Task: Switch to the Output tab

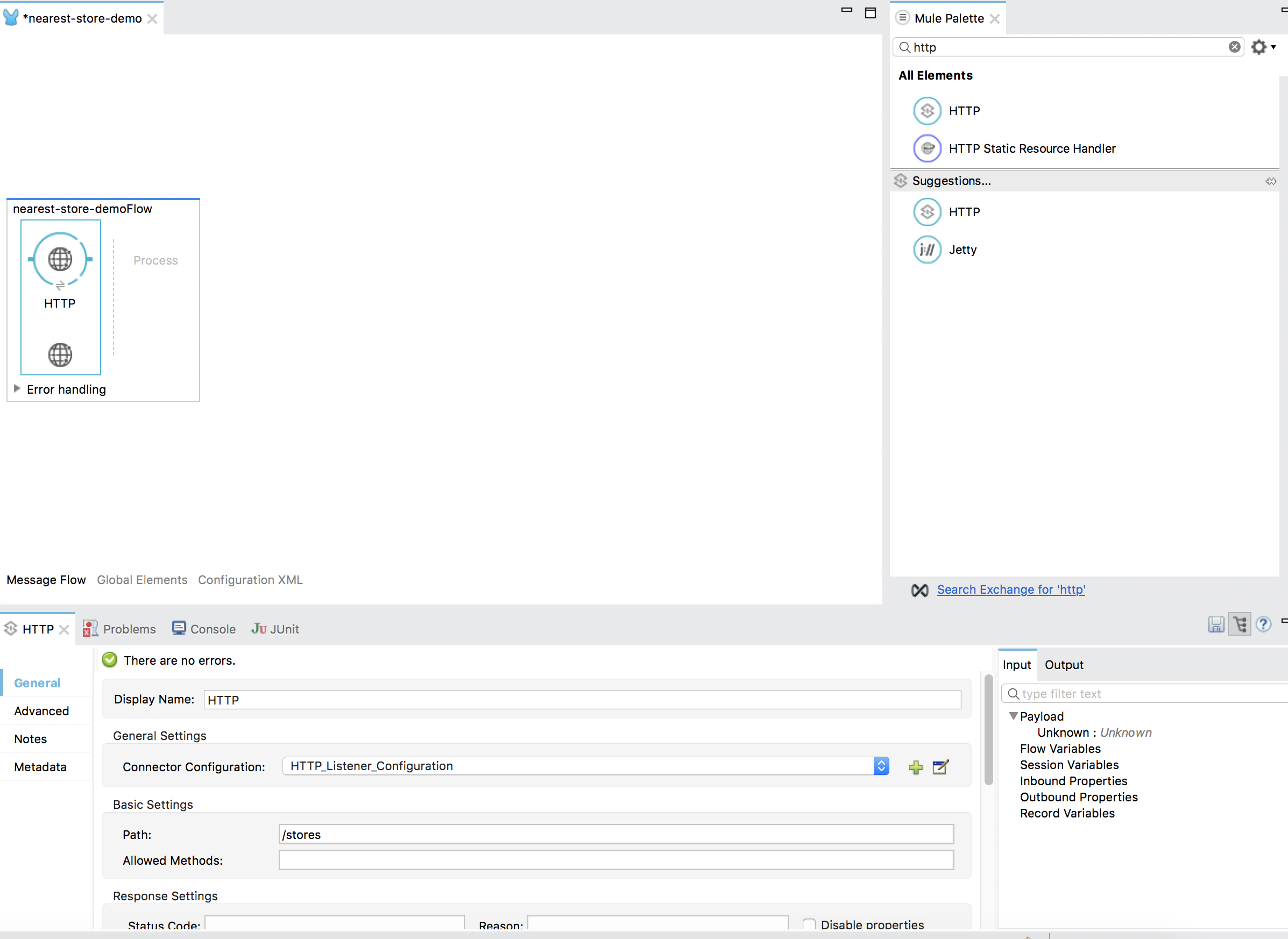Action: click(x=1064, y=664)
